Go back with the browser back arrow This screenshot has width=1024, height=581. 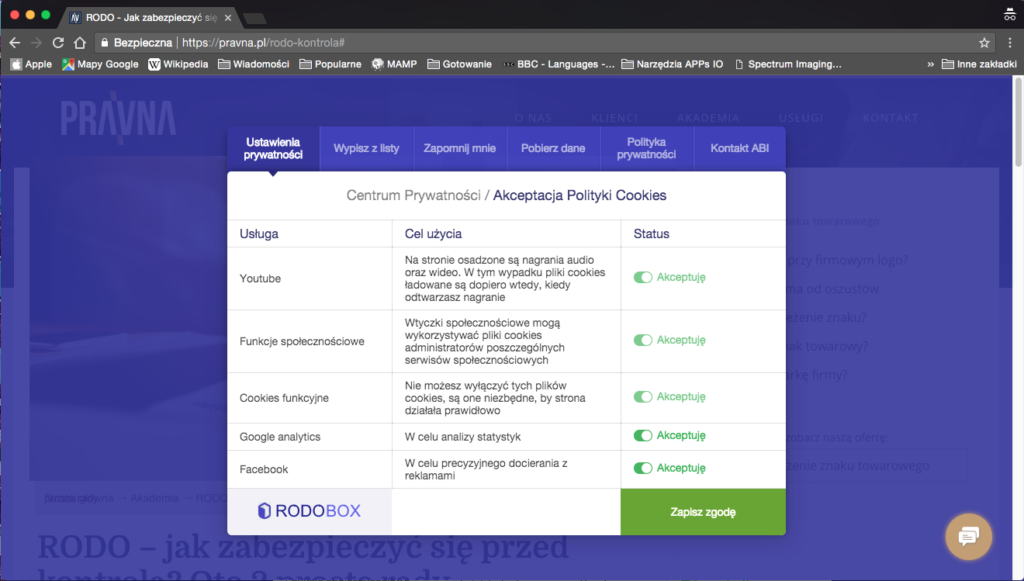[15, 43]
